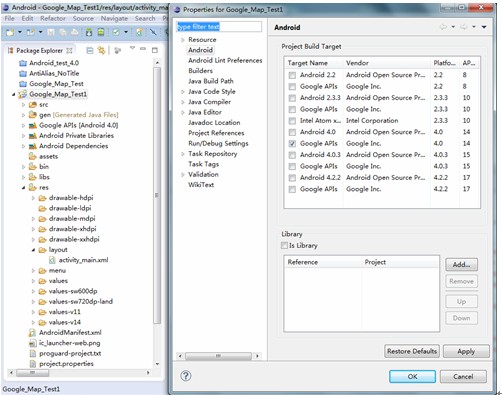Expand the Java Code Style node
The width and height of the screenshot is (502, 395).
(183, 92)
